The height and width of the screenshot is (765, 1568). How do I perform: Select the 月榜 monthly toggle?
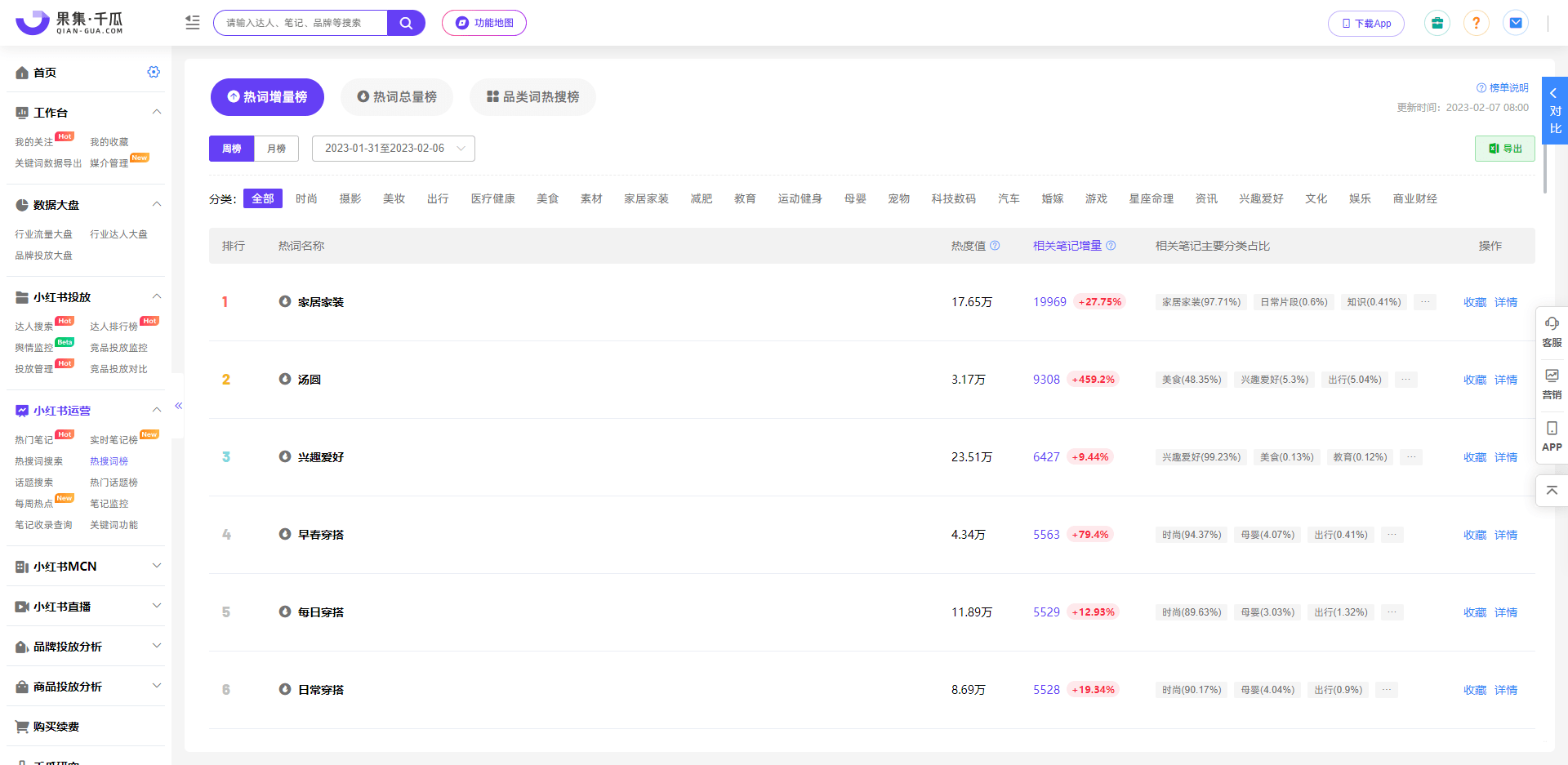277,149
